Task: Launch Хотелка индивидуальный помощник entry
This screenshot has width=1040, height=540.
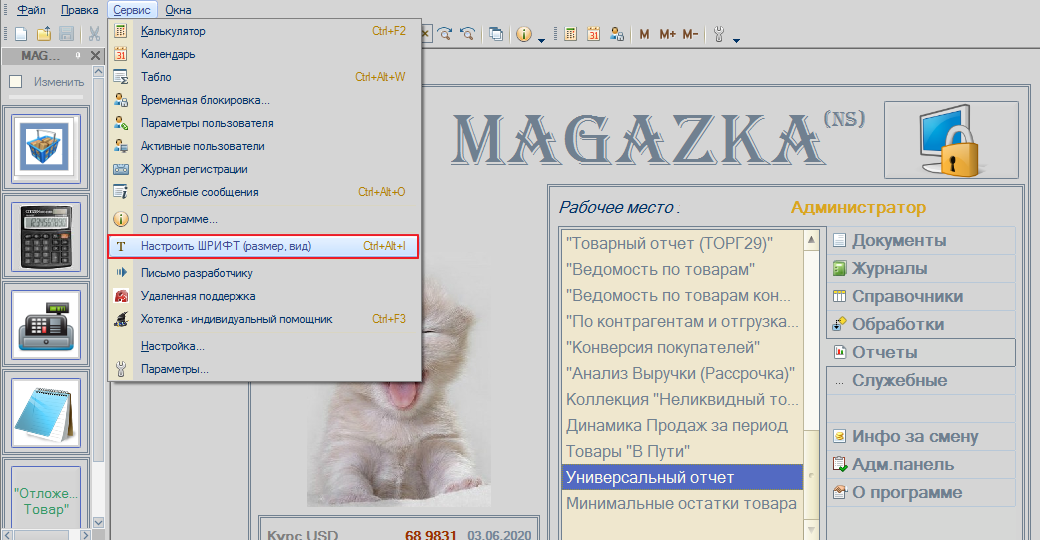Action: [x=264, y=319]
